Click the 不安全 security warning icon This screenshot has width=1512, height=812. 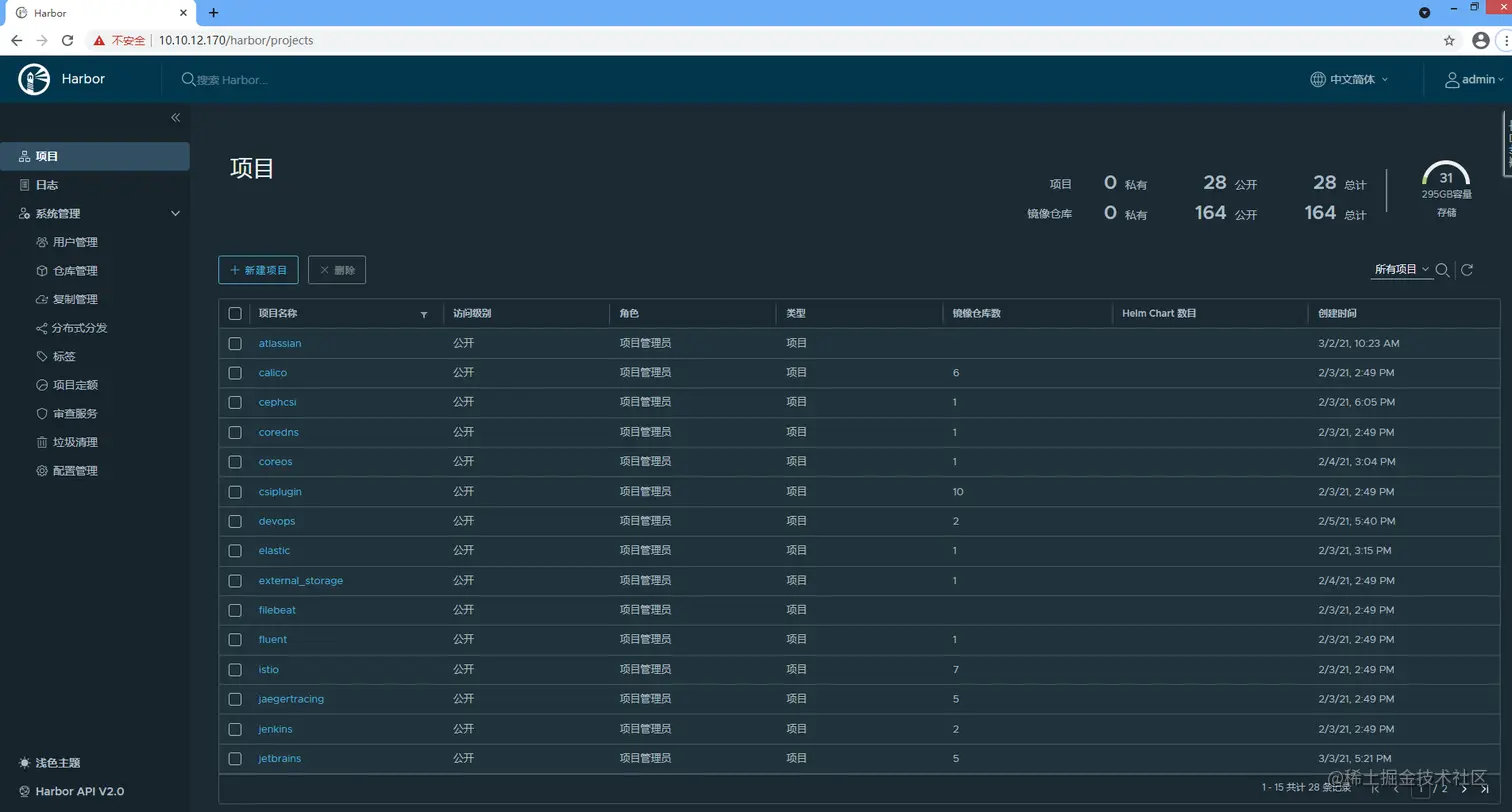click(99, 41)
